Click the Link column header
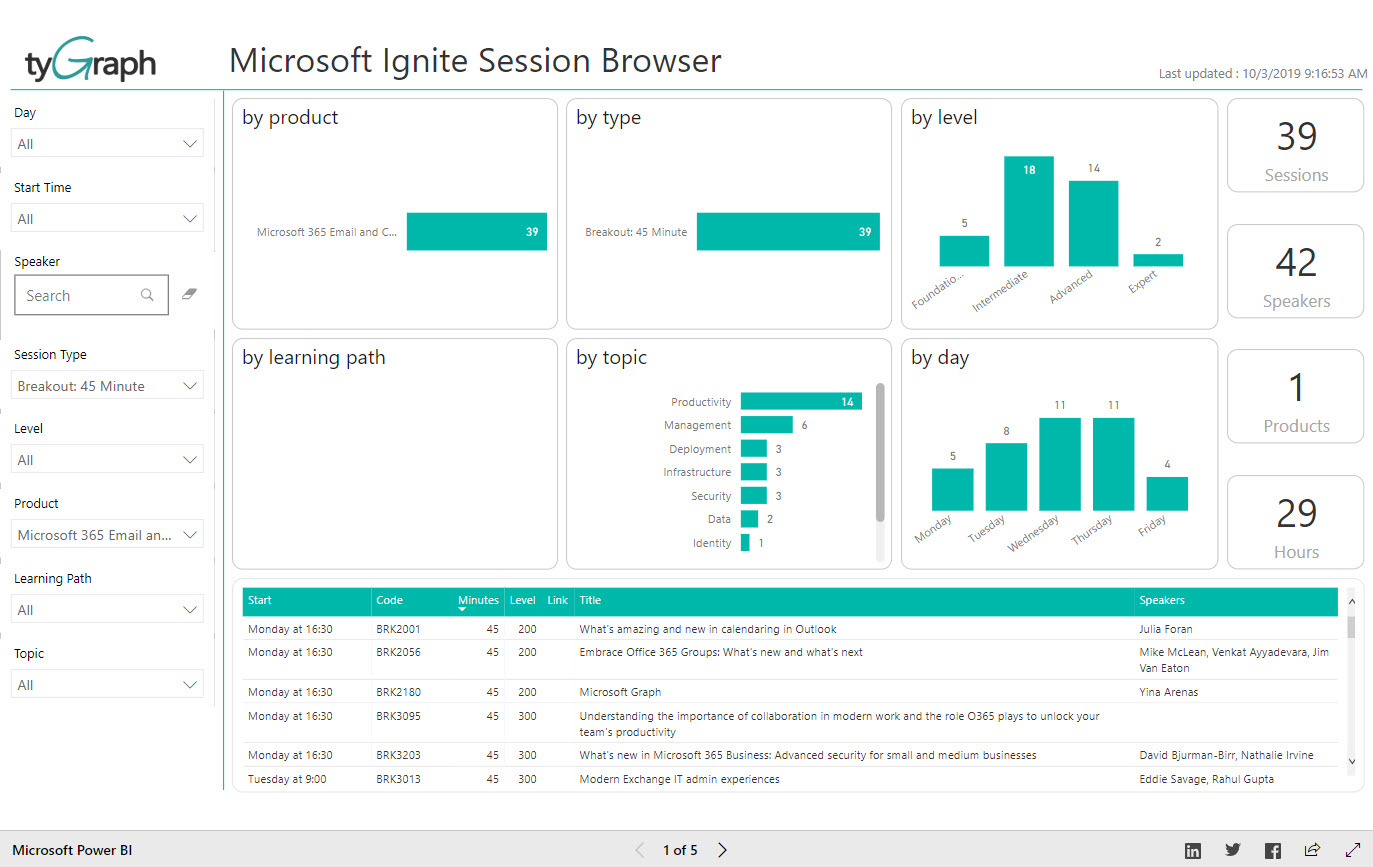 [557, 600]
